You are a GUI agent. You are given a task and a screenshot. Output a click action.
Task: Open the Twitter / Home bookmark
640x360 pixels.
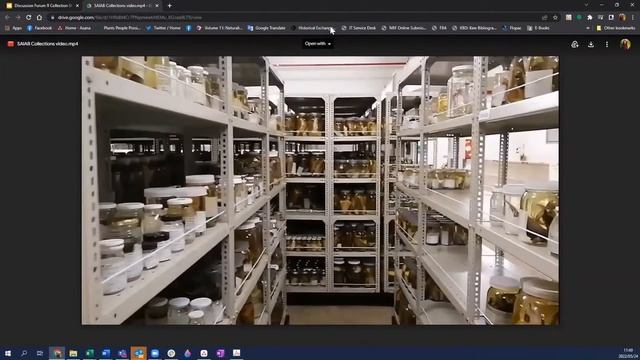pyautogui.click(x=163, y=28)
